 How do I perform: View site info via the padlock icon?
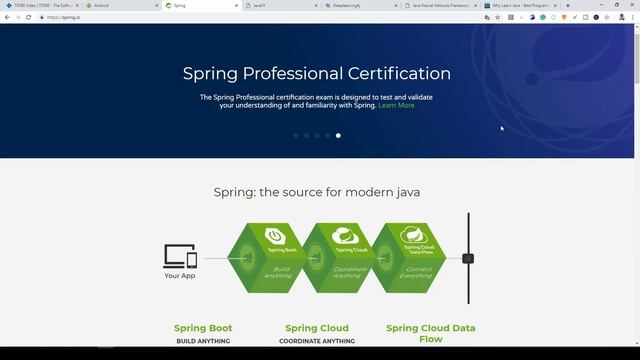click(42, 18)
